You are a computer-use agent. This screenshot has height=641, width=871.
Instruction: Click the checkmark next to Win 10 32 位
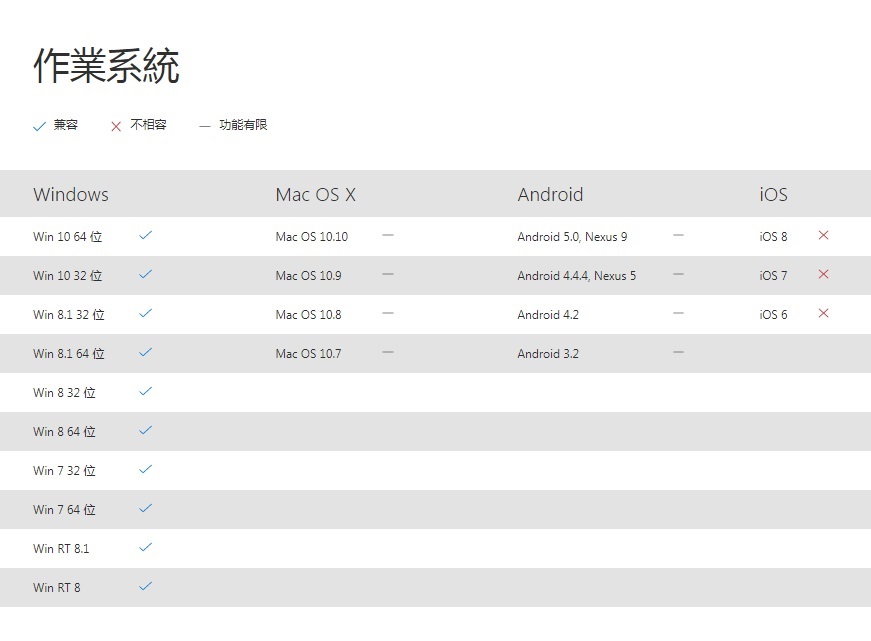click(x=146, y=274)
